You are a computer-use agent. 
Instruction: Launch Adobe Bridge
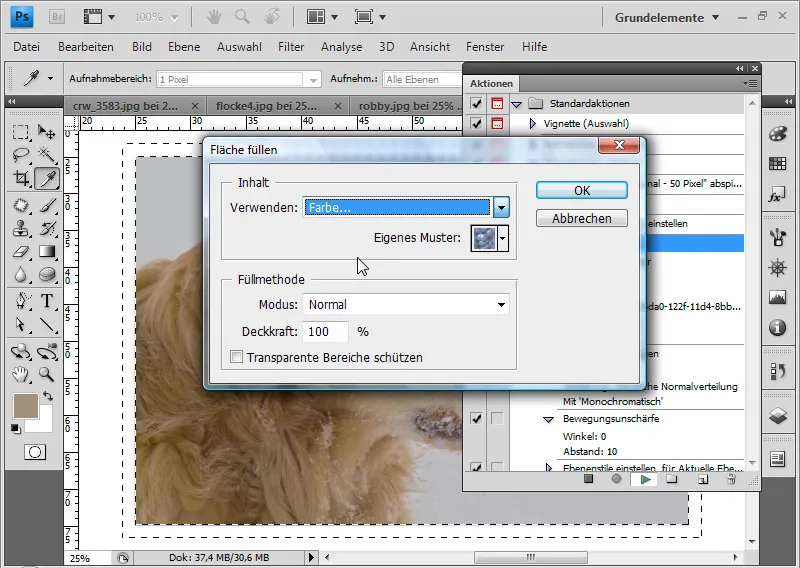(x=57, y=17)
